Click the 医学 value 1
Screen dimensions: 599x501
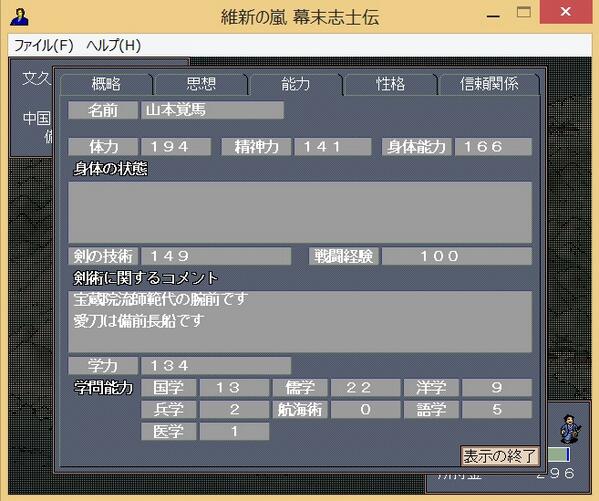pos(235,431)
